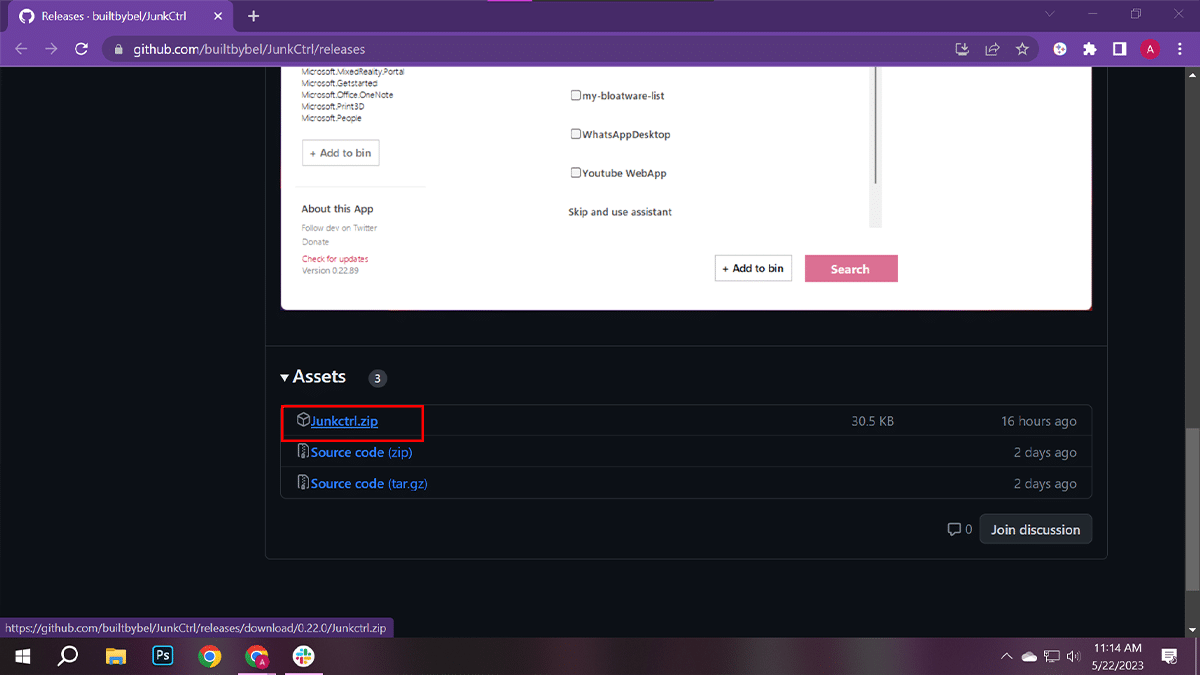The height and width of the screenshot is (675, 1200).
Task: Open Google Chrome from the taskbar
Action: point(209,656)
